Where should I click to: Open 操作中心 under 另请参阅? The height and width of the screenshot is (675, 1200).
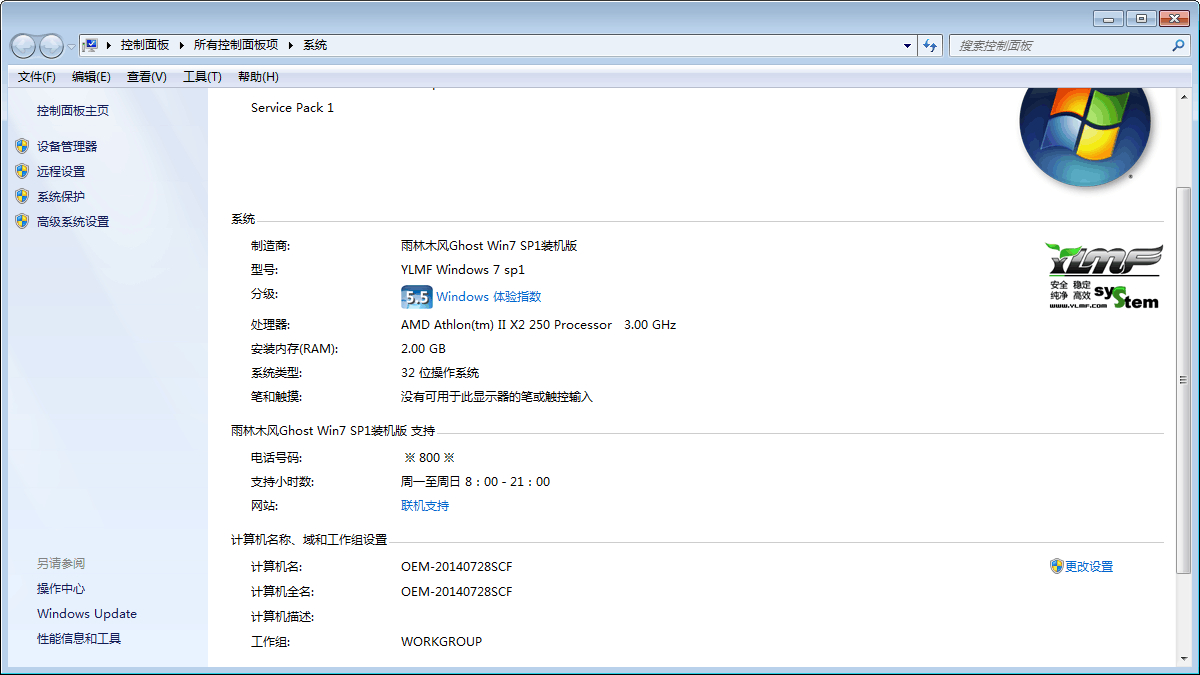click(x=61, y=589)
